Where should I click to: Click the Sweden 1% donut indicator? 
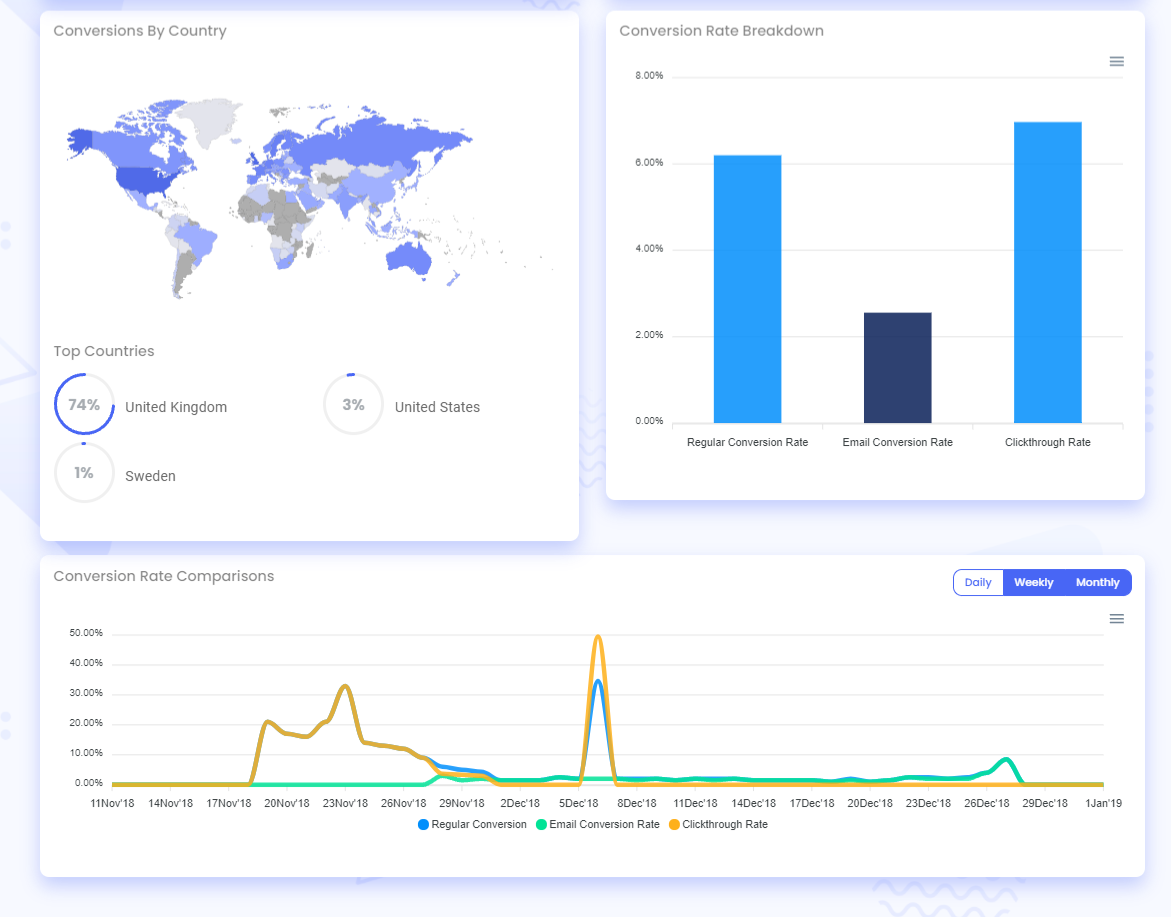[x=84, y=472]
